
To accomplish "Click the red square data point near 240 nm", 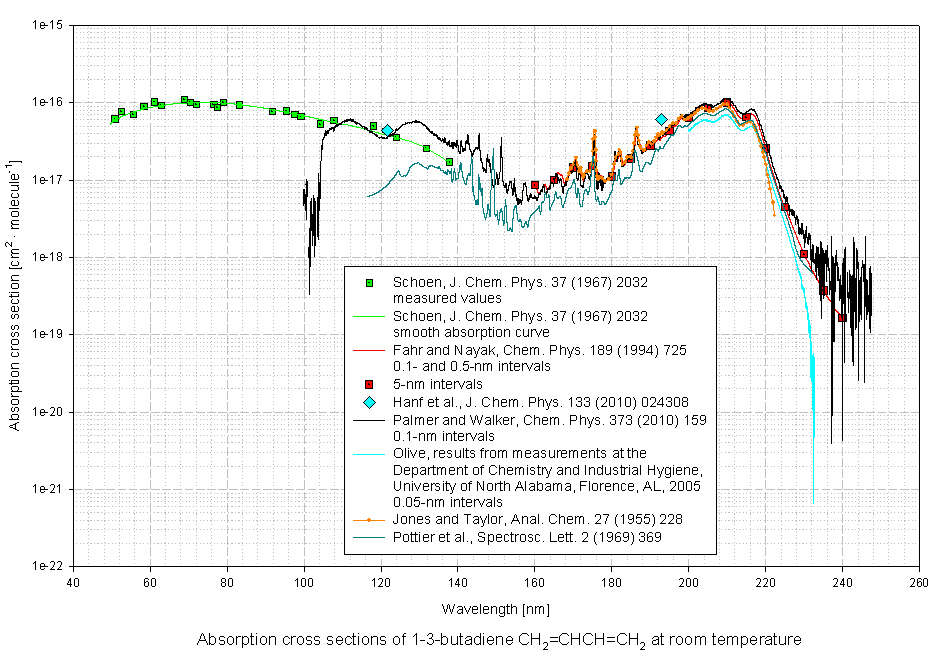I will pos(842,318).
